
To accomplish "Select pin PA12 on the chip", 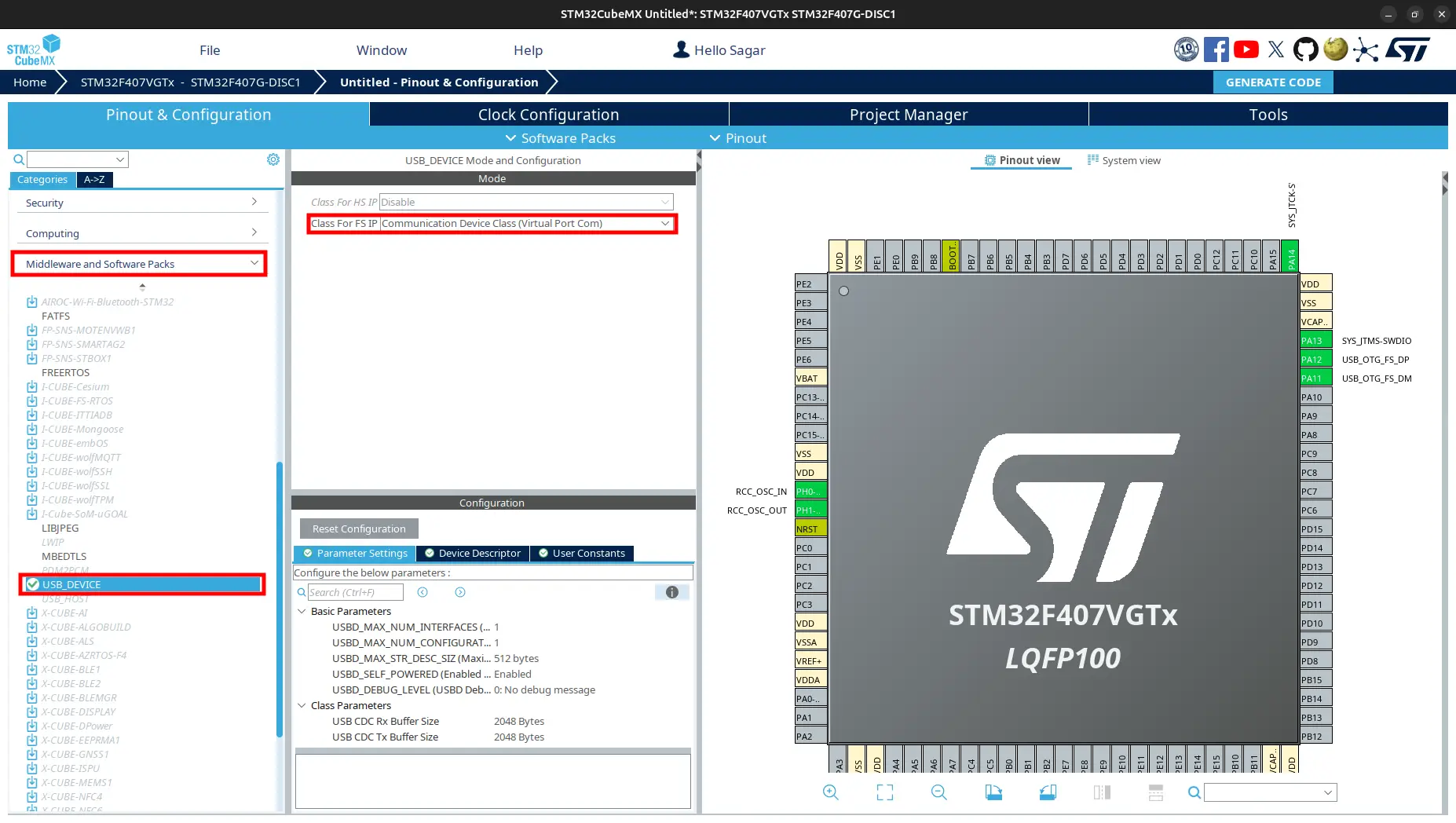I will 1316,359.
